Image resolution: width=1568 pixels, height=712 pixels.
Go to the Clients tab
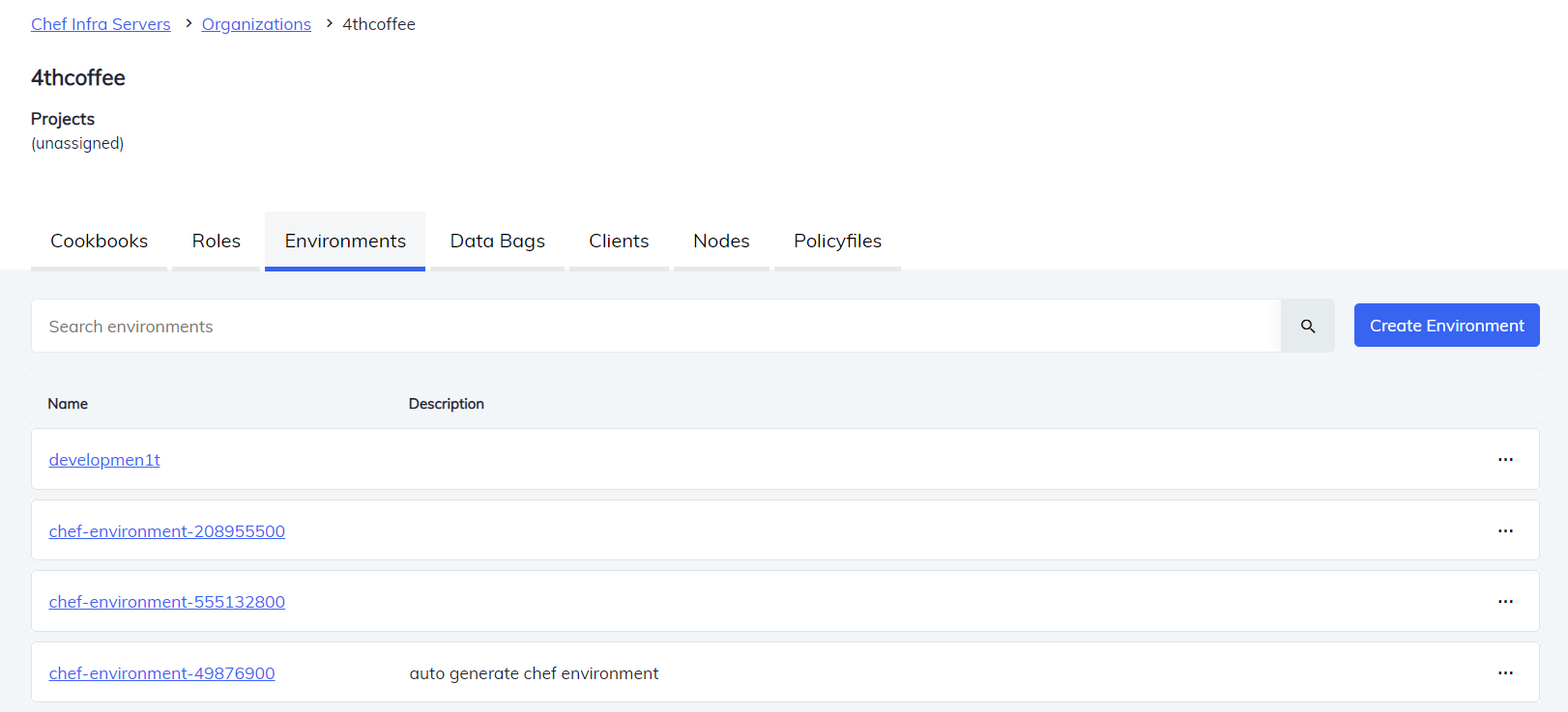click(619, 242)
